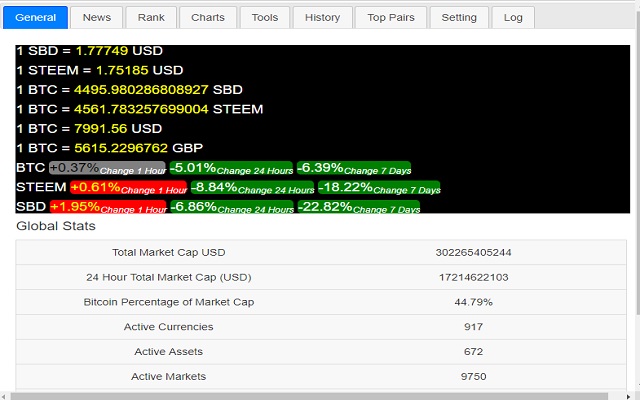Click the horizontal scrollbar left arrow
The width and height of the screenshot is (640, 400).
3,396
